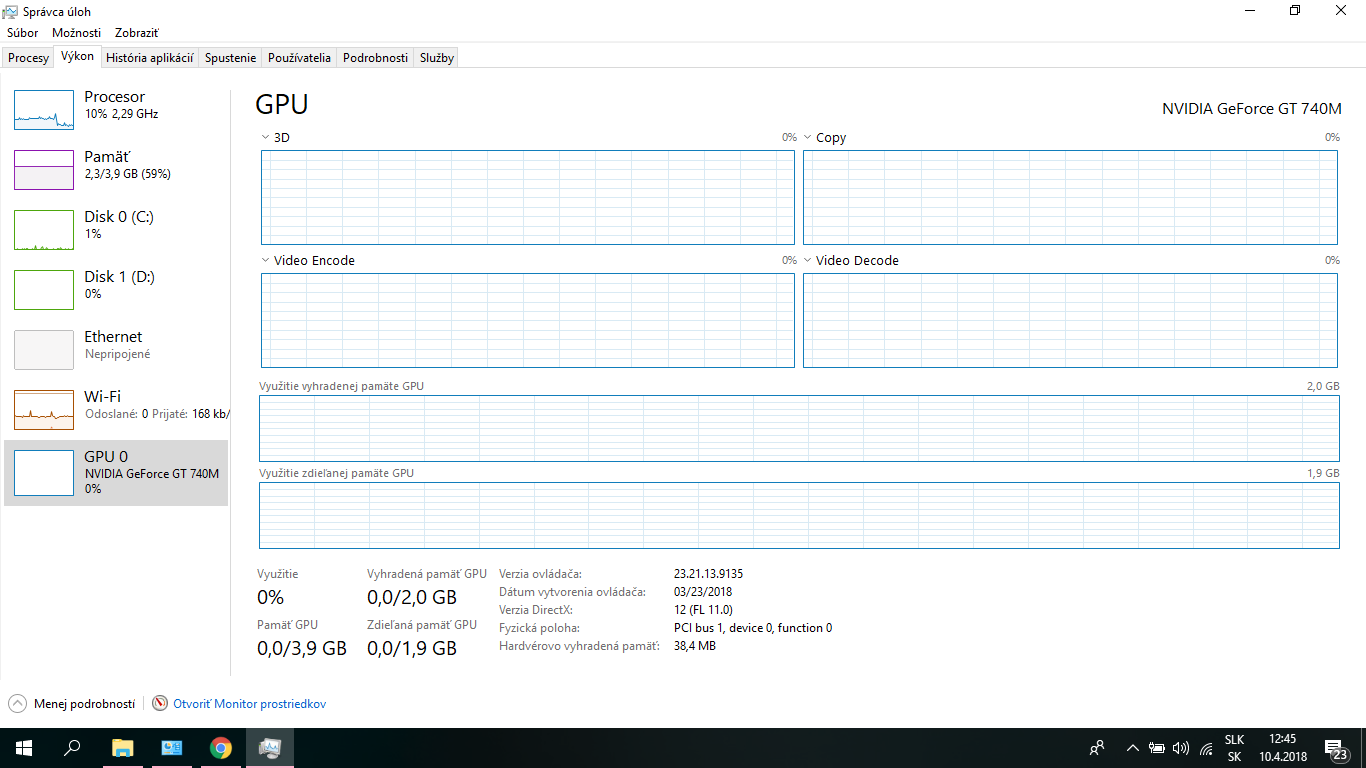Click the Task Manager taskbar icon
Screen dimensions: 1366x768
pos(270,747)
